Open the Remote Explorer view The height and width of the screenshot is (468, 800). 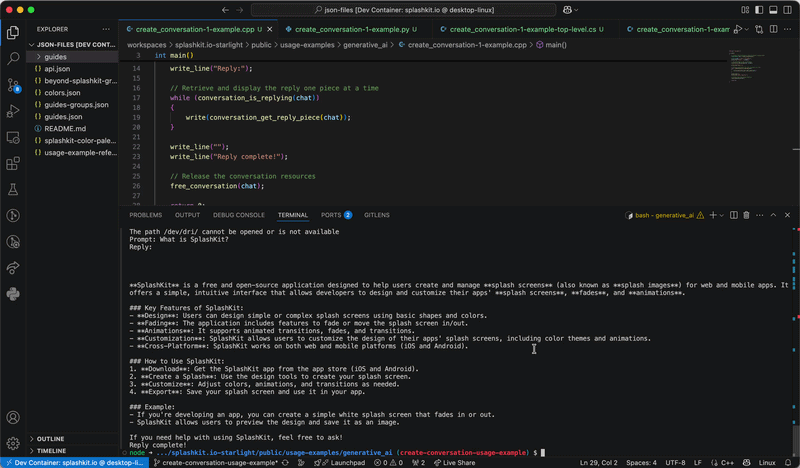coord(13,137)
